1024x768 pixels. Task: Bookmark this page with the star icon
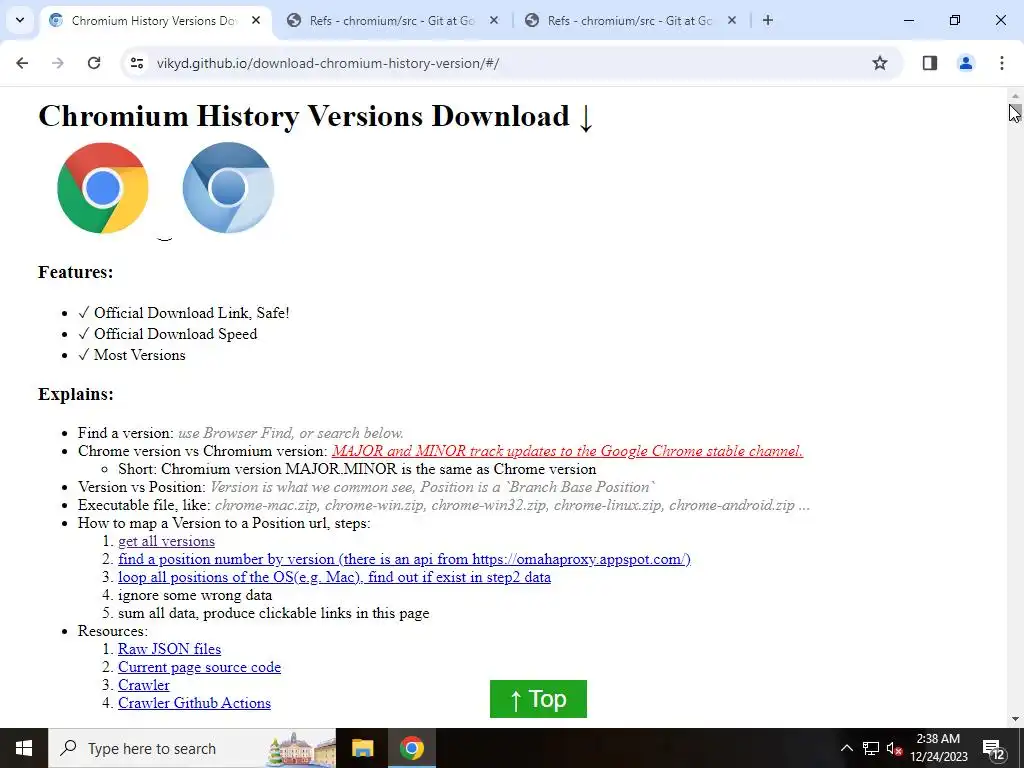coord(880,63)
